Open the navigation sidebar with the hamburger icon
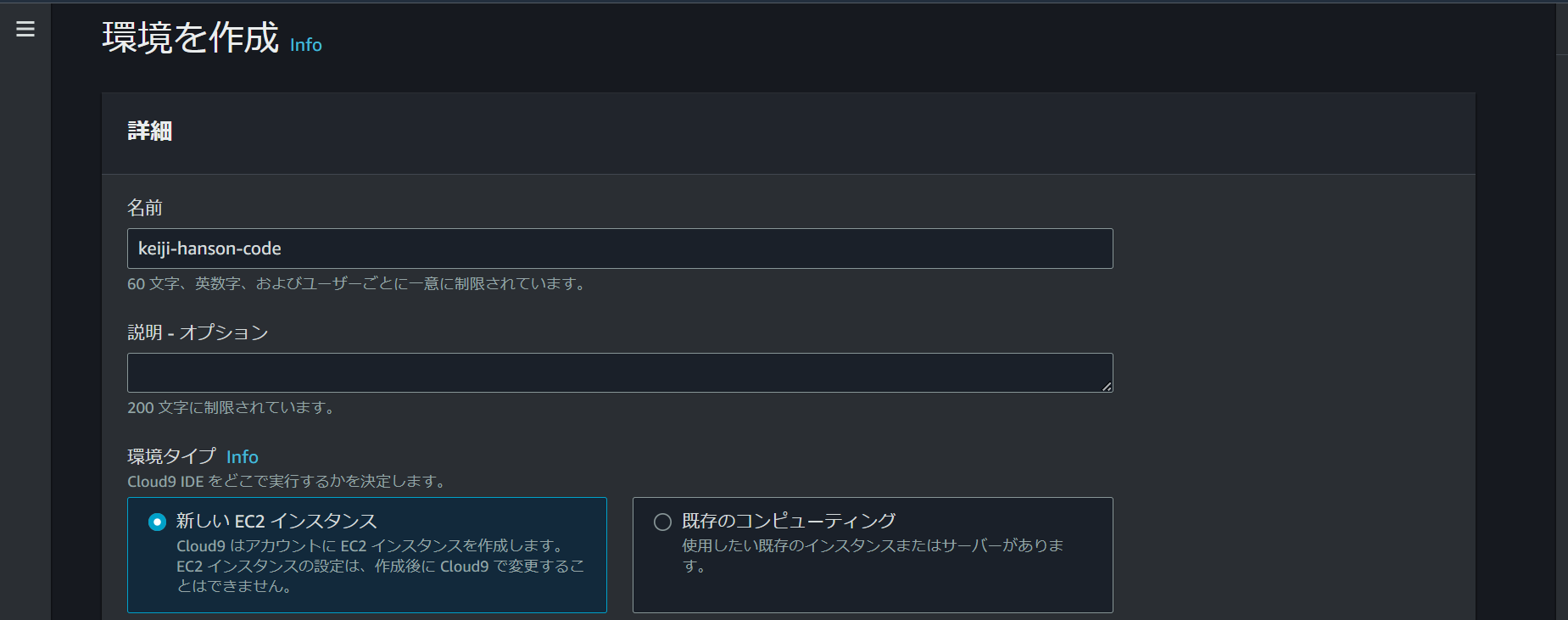Image resolution: width=1568 pixels, height=620 pixels. (25, 28)
